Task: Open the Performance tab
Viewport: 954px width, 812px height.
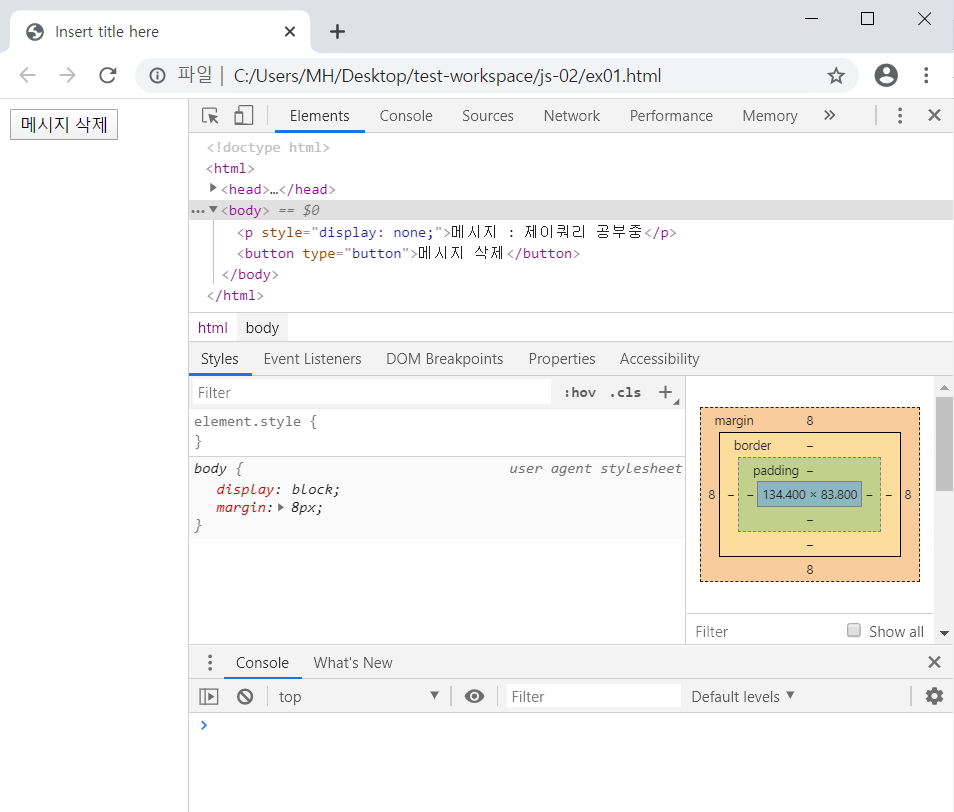Action: tap(670, 116)
